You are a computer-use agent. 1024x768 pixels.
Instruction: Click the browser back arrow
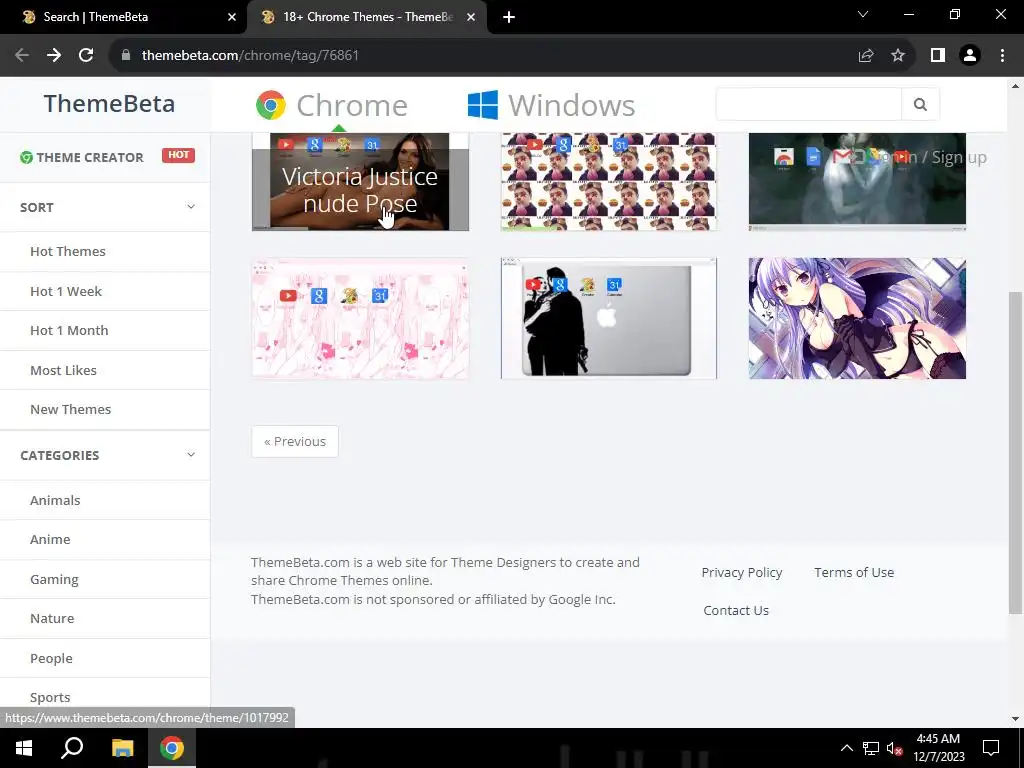(22, 56)
